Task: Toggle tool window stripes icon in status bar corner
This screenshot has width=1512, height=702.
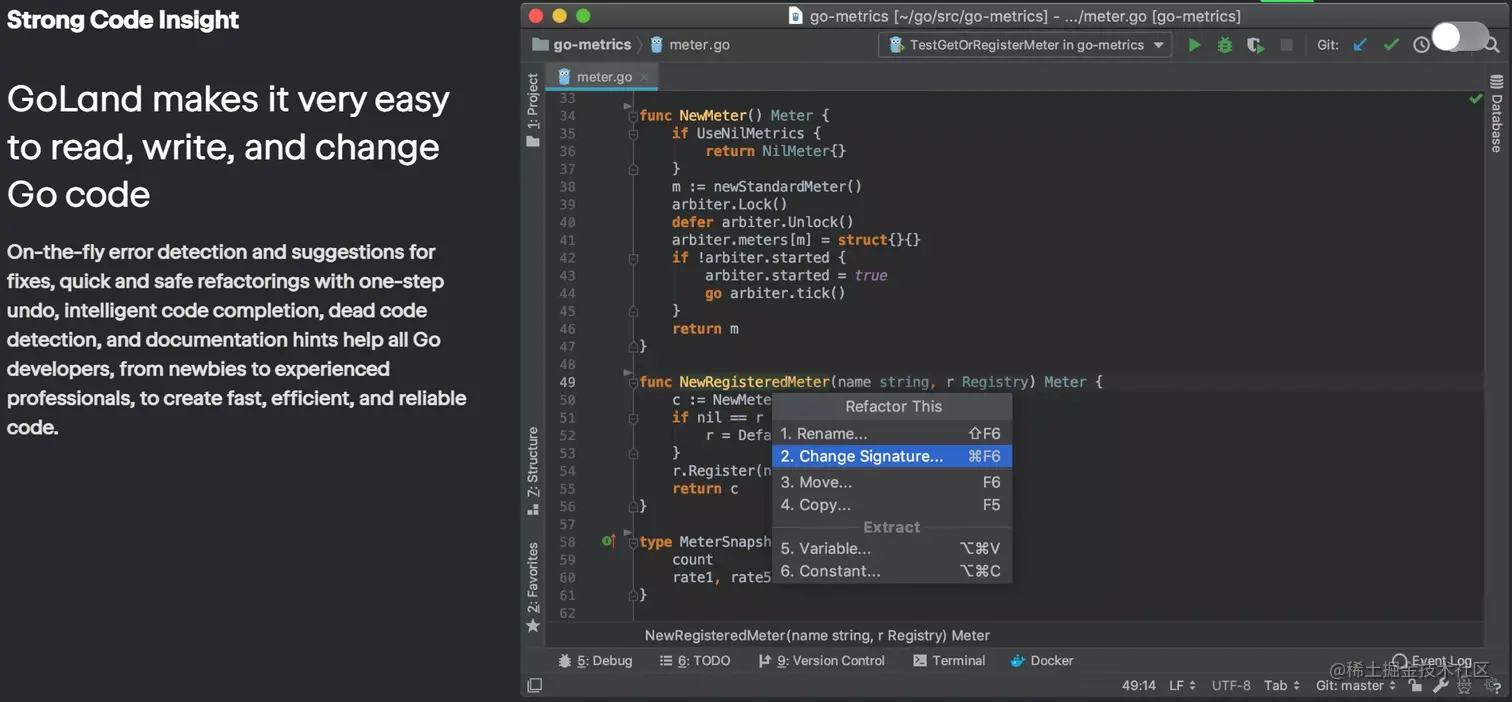Action: [x=535, y=686]
